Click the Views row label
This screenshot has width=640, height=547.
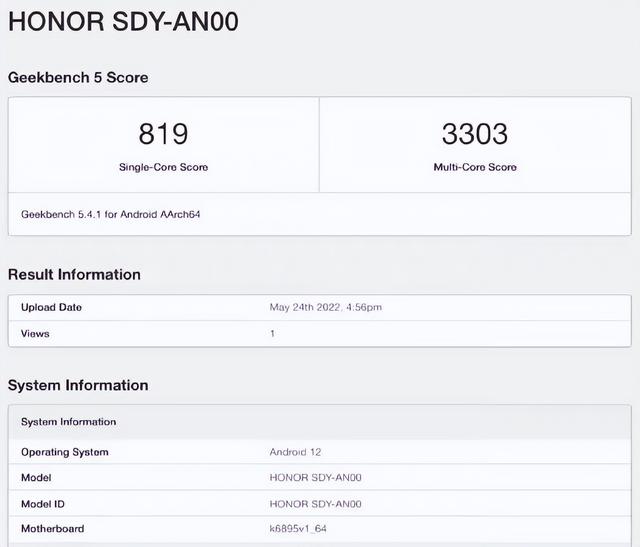pyautogui.click(x=35, y=333)
